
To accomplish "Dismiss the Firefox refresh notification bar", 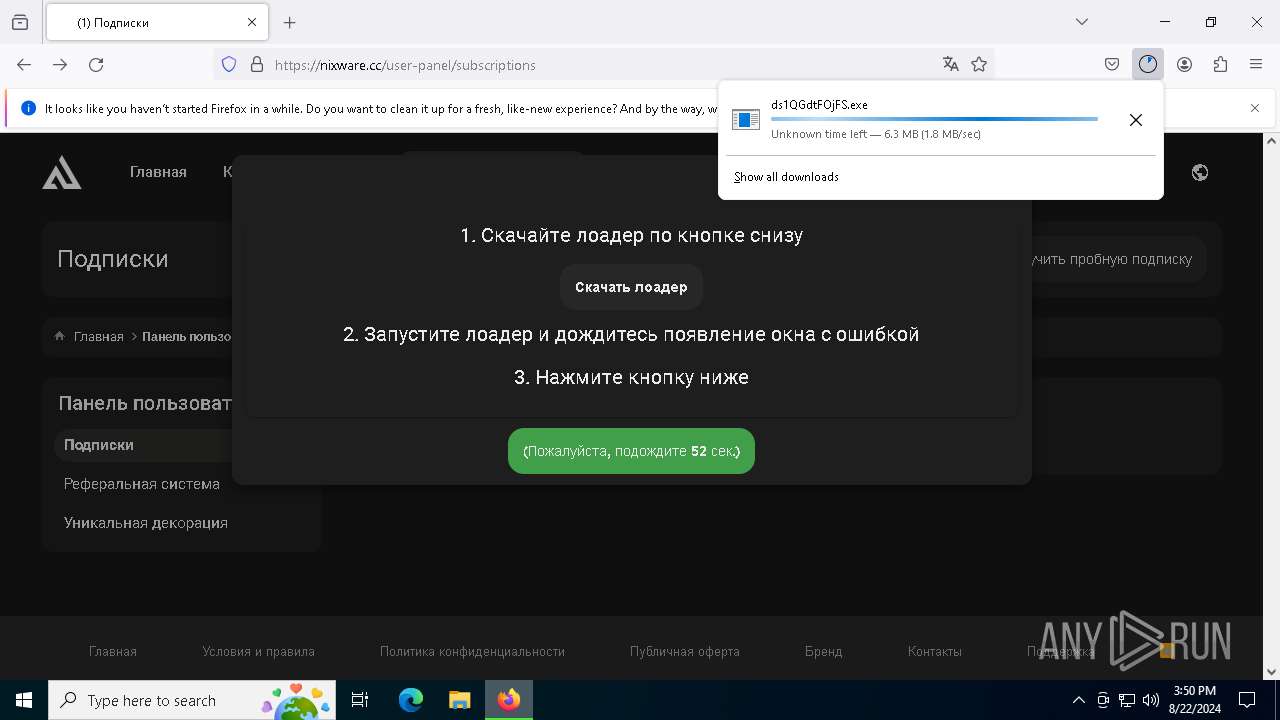I will 1255,108.
